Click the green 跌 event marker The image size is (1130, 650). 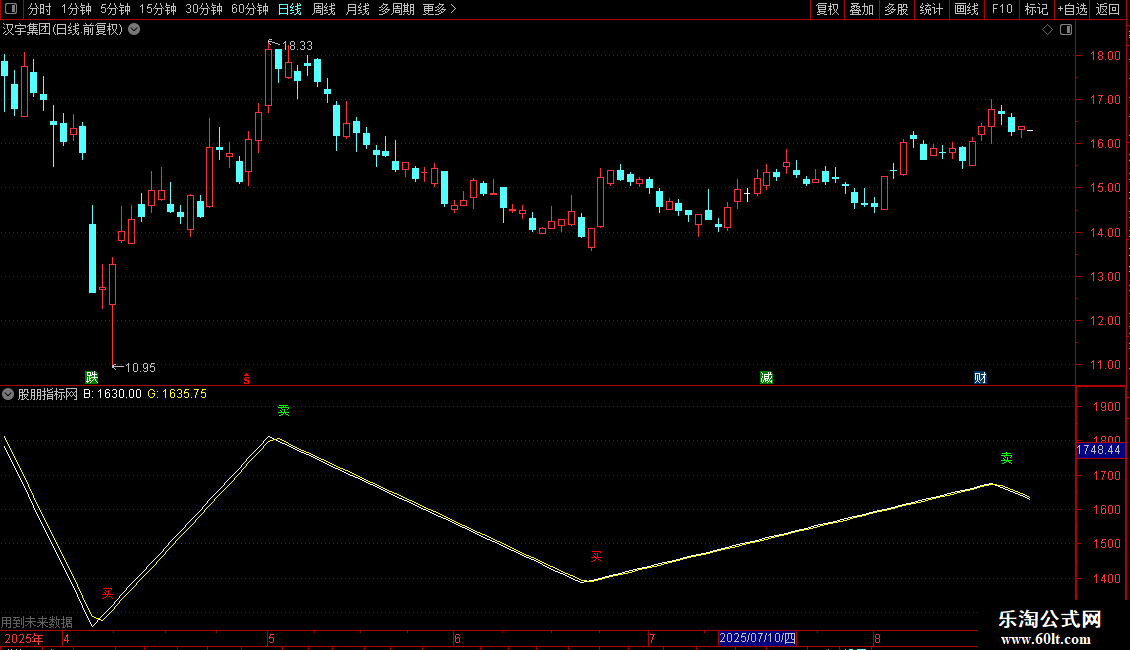click(92, 378)
